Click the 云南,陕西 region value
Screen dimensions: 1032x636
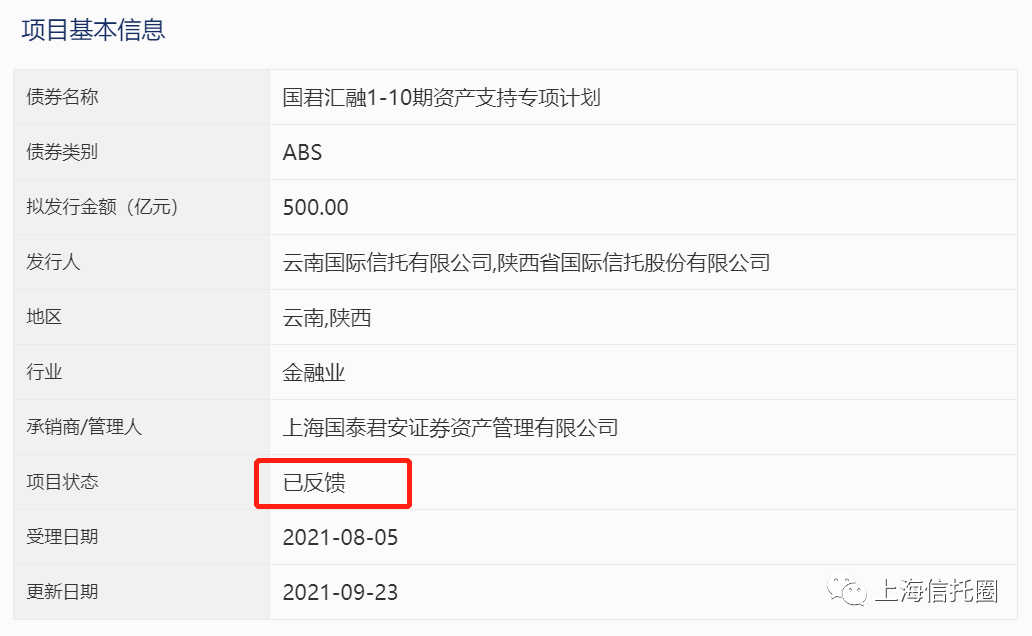pos(327,318)
